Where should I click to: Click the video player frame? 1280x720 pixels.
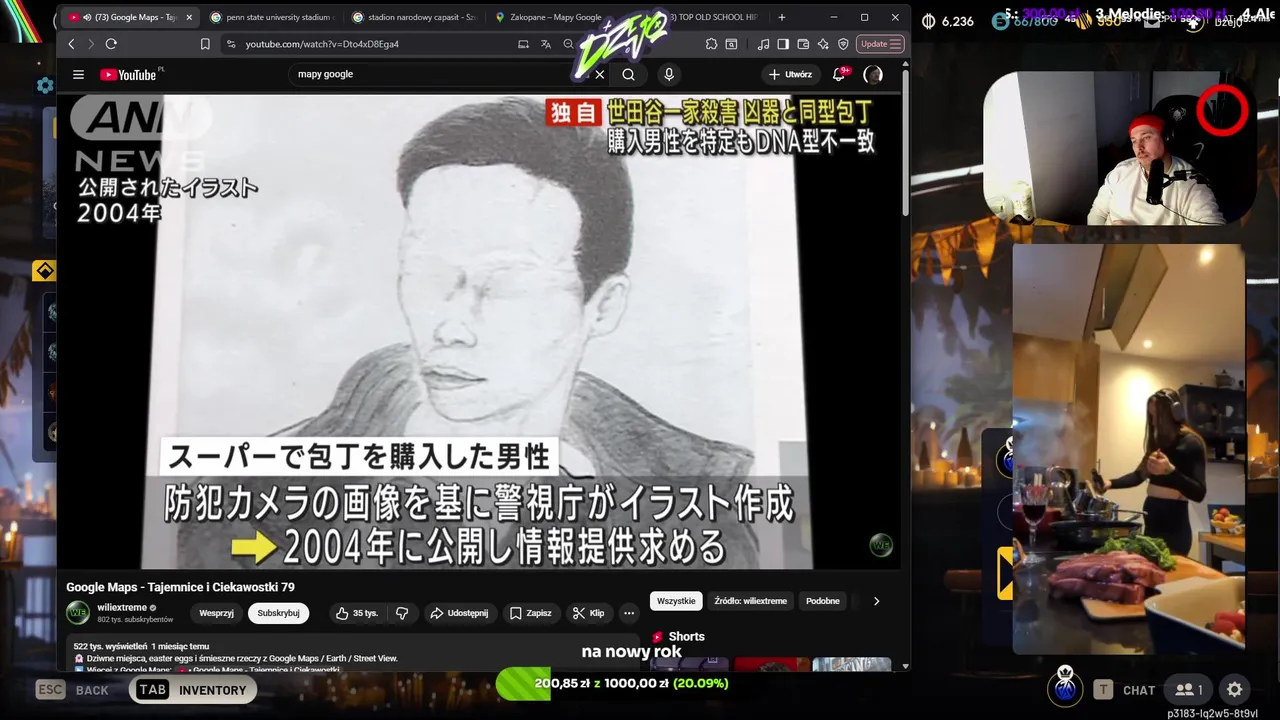[x=480, y=332]
